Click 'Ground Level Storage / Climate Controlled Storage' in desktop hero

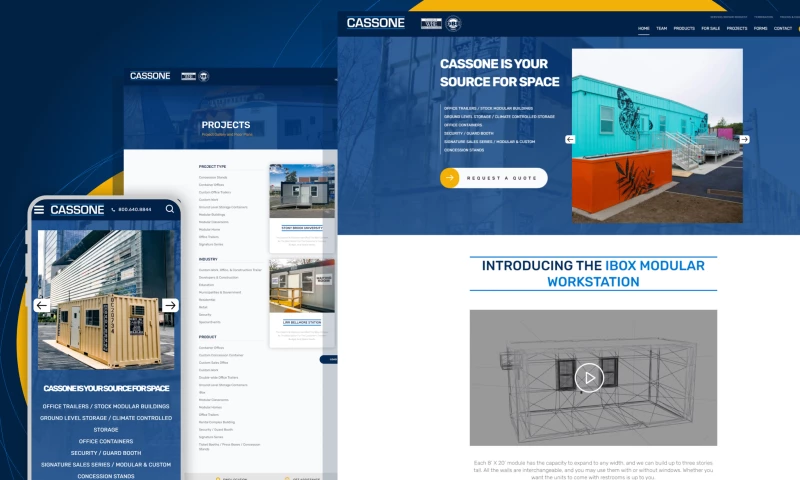click(x=499, y=116)
